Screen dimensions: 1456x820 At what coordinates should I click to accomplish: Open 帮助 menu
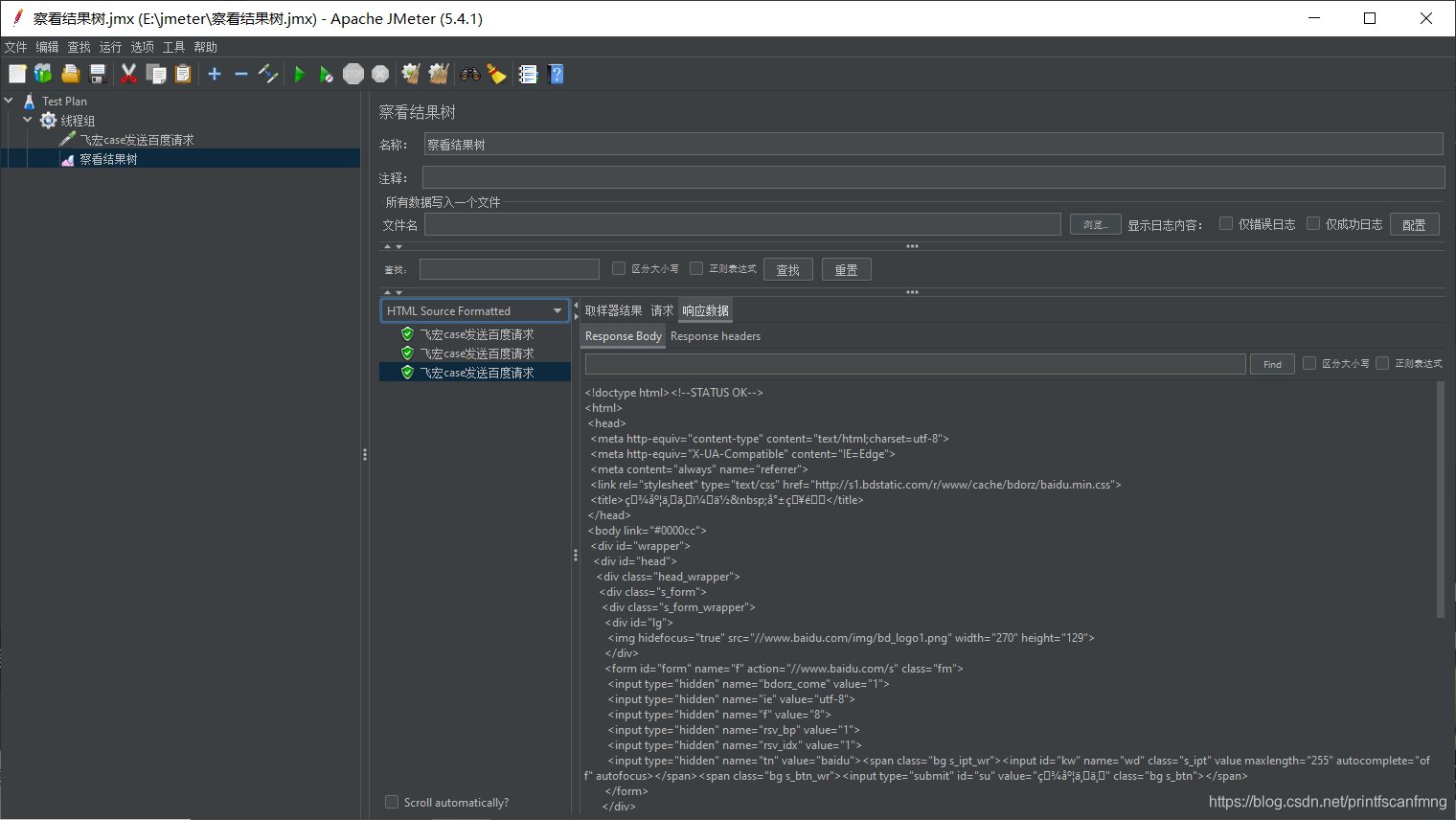(206, 47)
